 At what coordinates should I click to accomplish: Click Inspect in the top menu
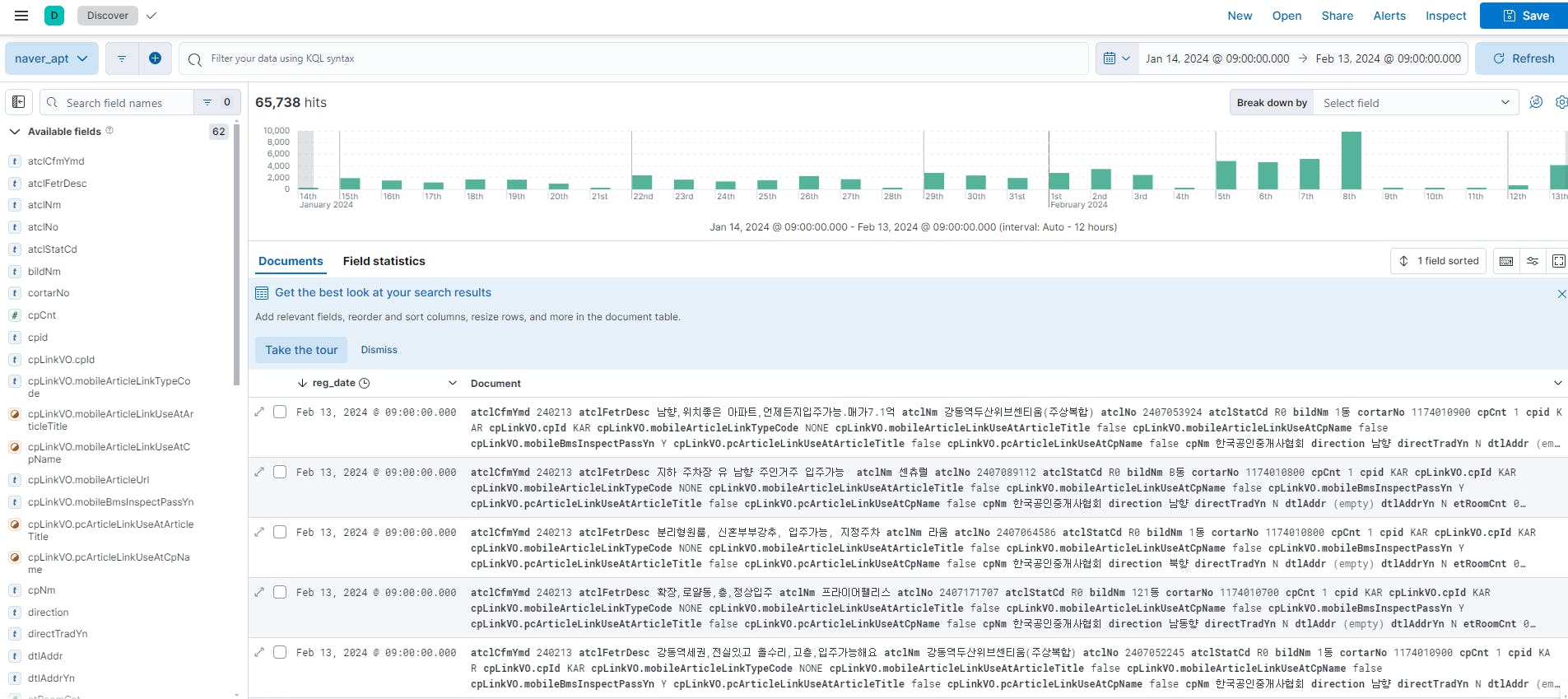[x=1446, y=16]
